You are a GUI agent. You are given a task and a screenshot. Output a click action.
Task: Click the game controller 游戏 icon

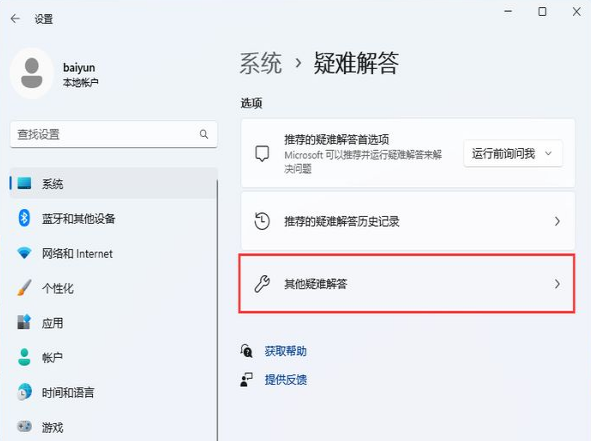(24, 427)
